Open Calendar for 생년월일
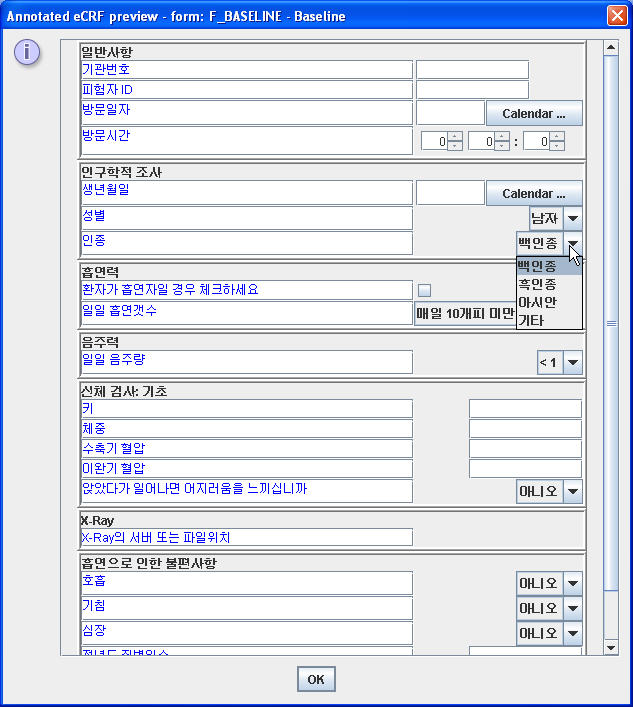 tap(534, 193)
